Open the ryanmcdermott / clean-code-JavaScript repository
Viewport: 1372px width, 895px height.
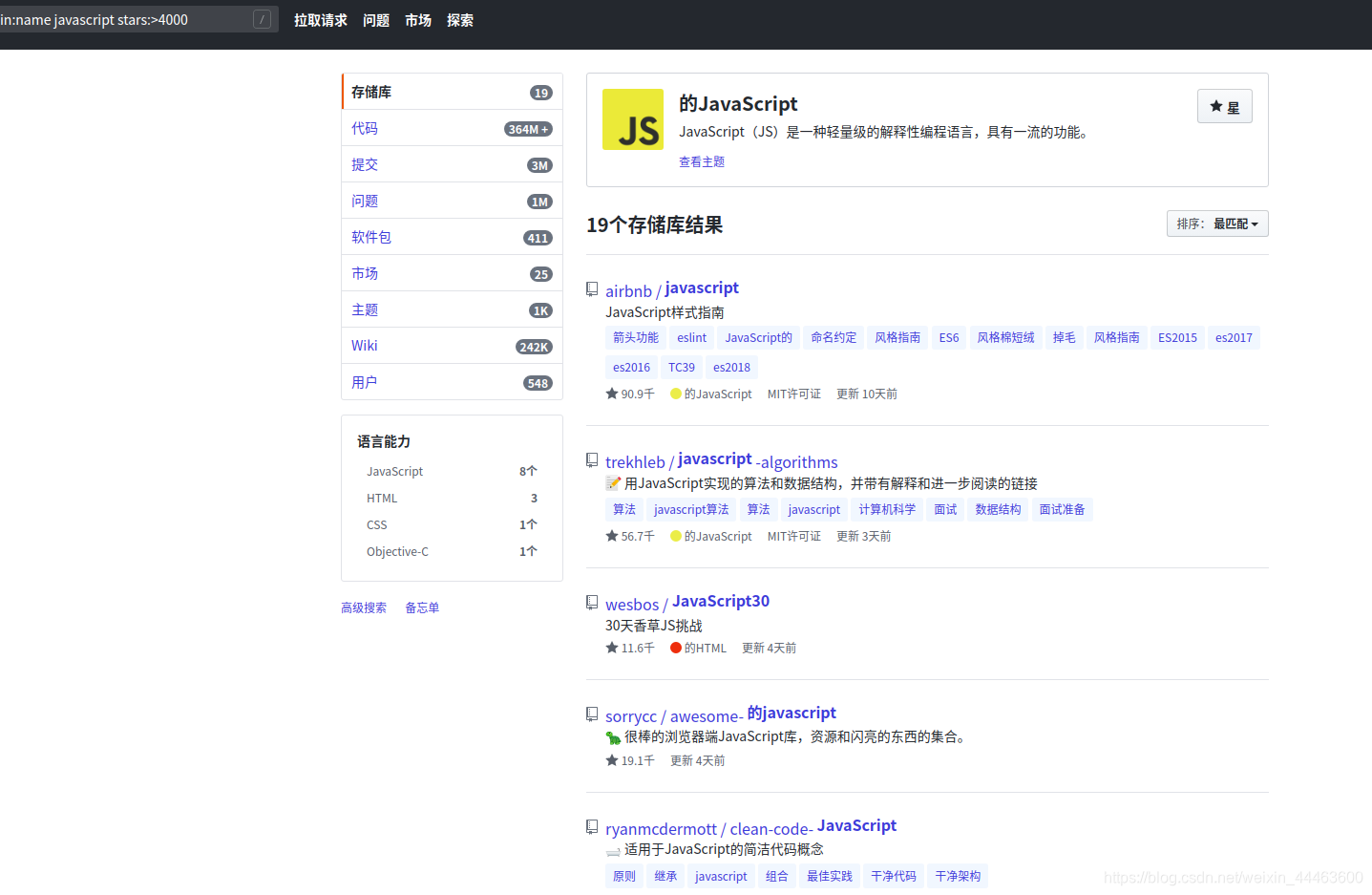(x=751, y=827)
